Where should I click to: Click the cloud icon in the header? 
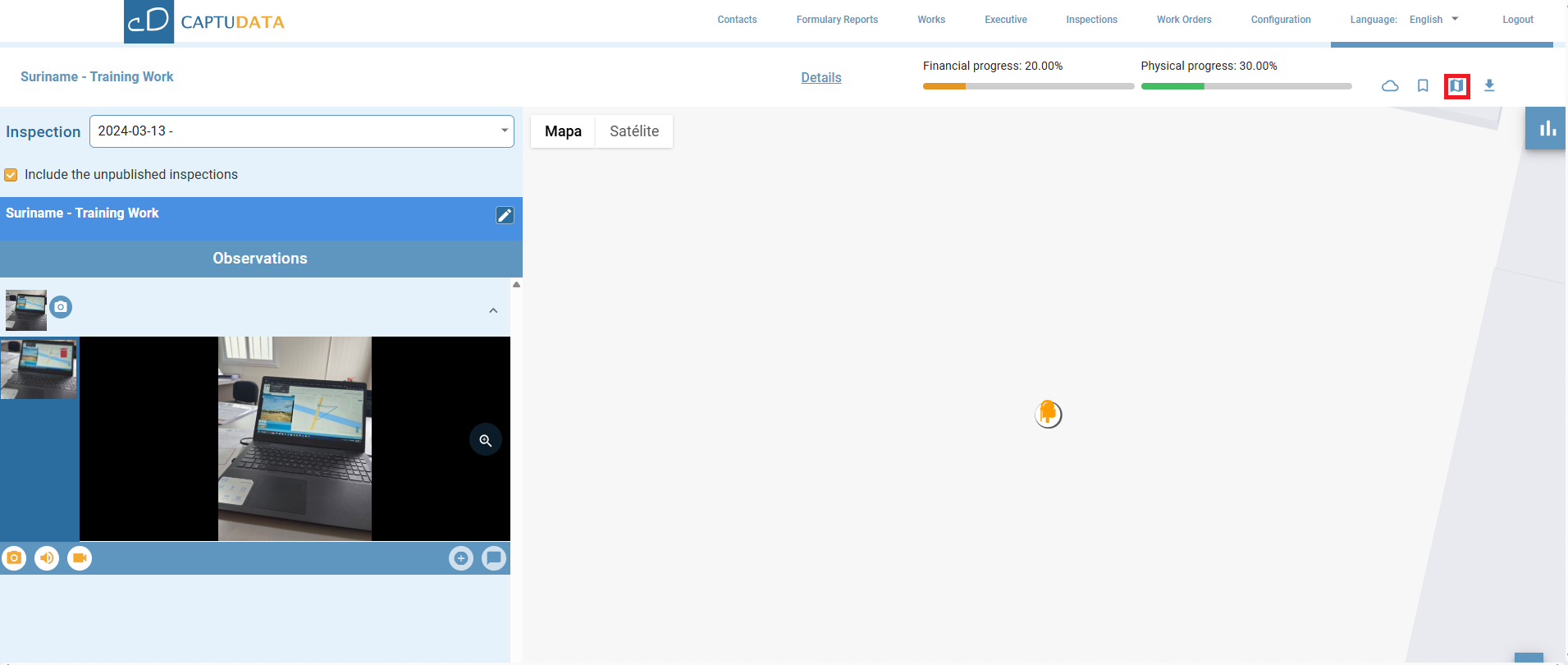tap(1390, 86)
